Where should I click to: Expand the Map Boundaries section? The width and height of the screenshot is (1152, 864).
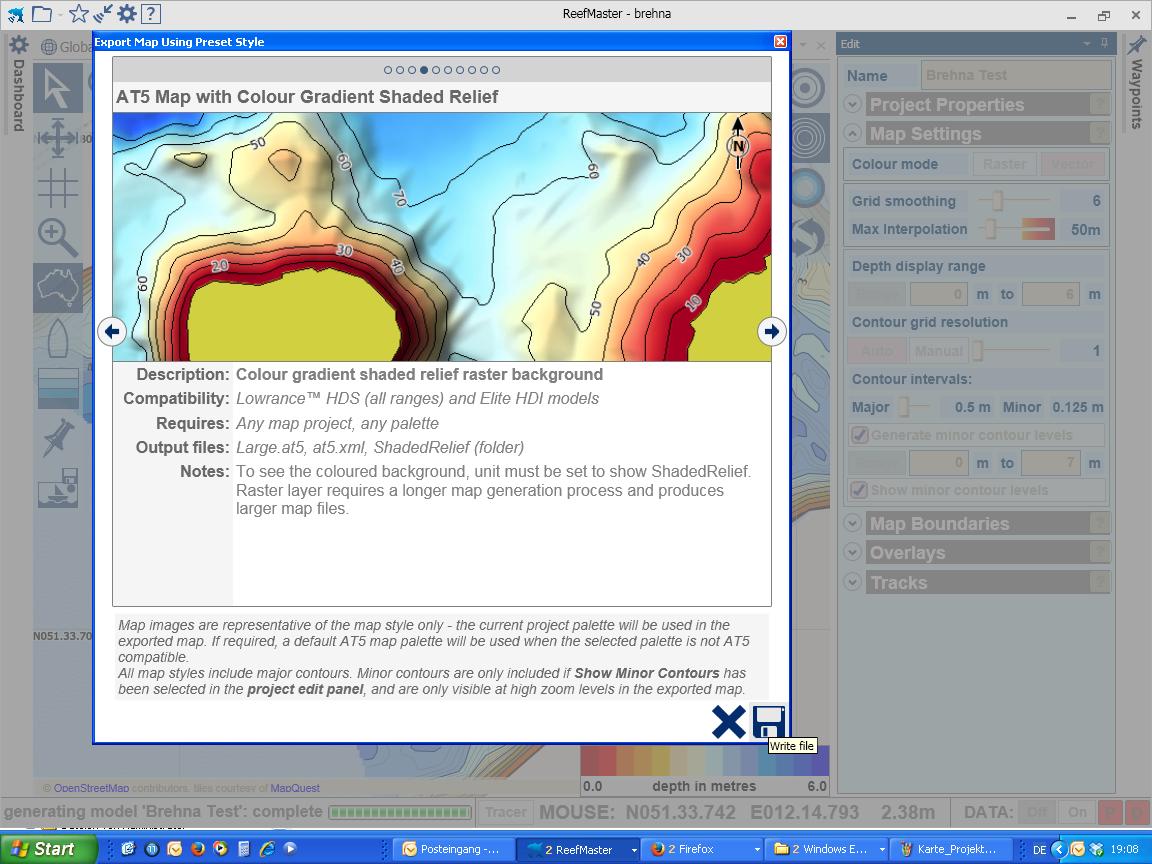(x=852, y=523)
